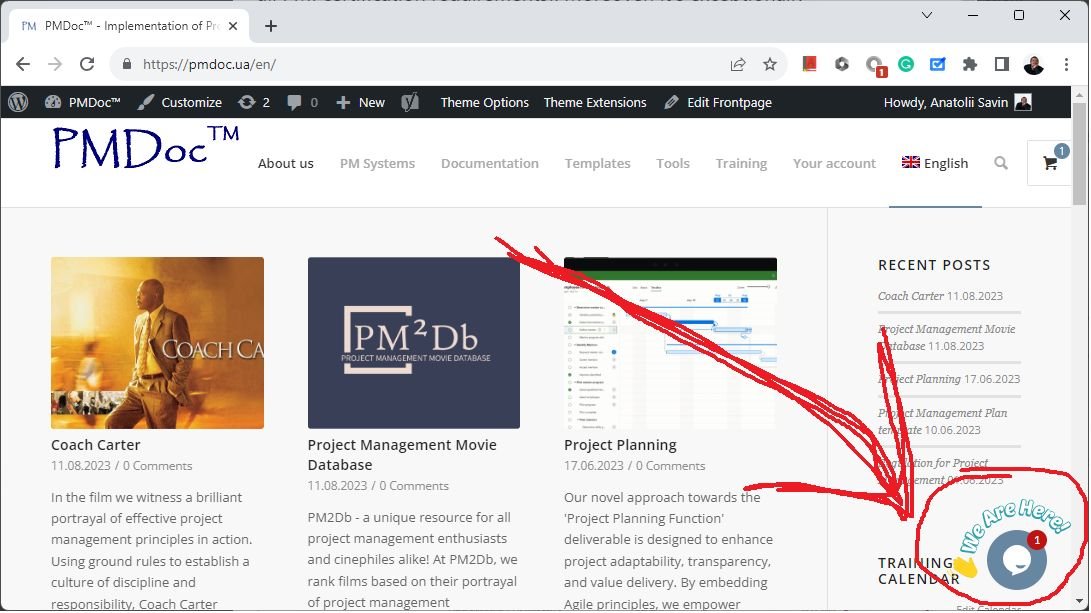The width and height of the screenshot is (1091, 613).
Task: Open the Coach Carter thumbnail image
Action: tap(157, 343)
